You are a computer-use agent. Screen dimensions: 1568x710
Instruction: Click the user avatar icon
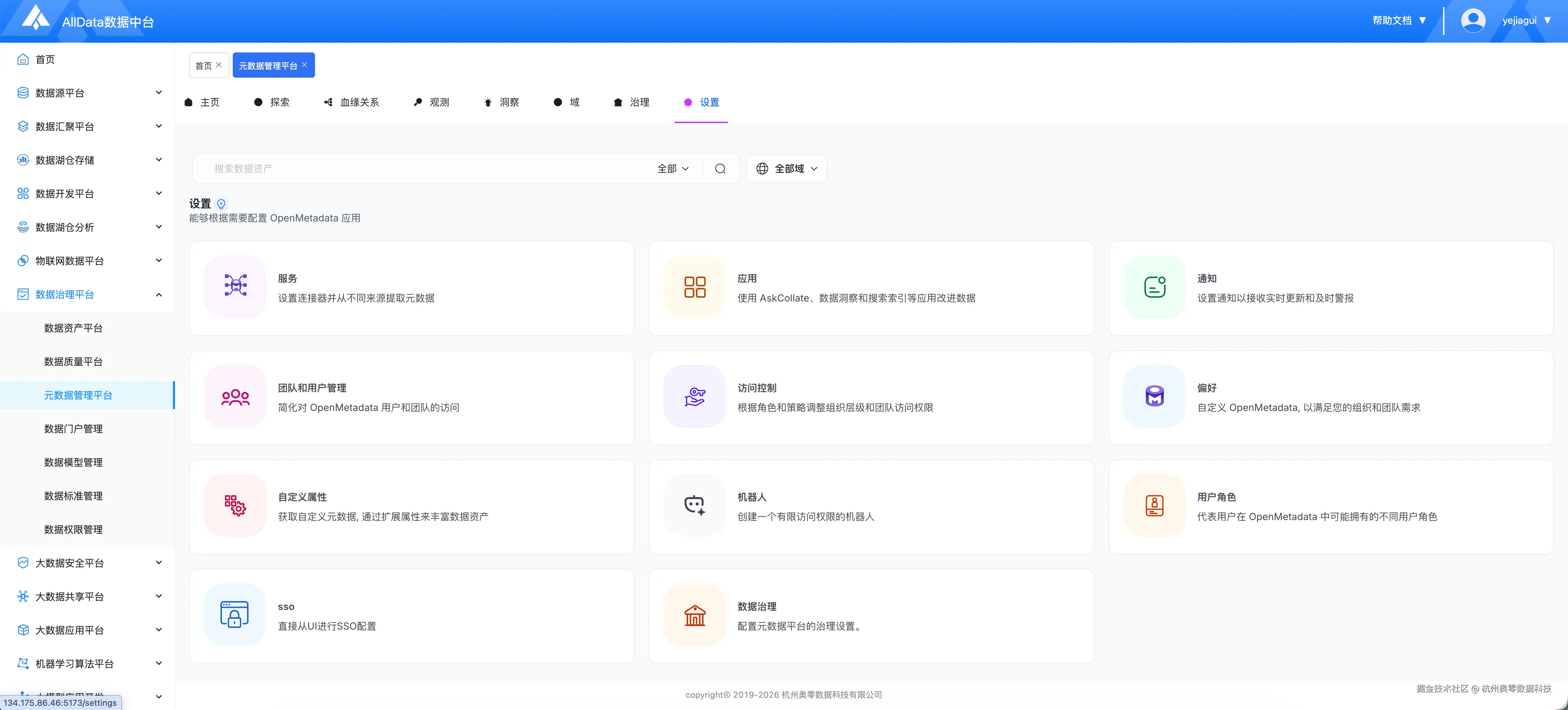click(1472, 21)
